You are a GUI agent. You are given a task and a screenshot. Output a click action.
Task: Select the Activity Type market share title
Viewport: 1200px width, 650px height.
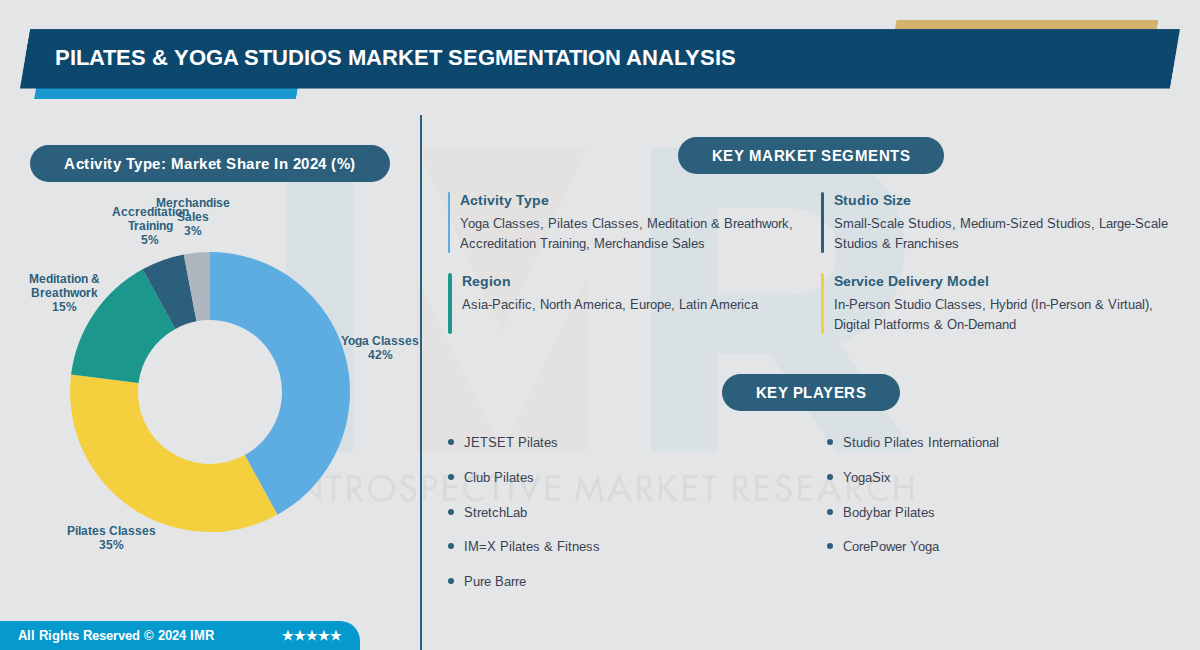tap(209, 164)
